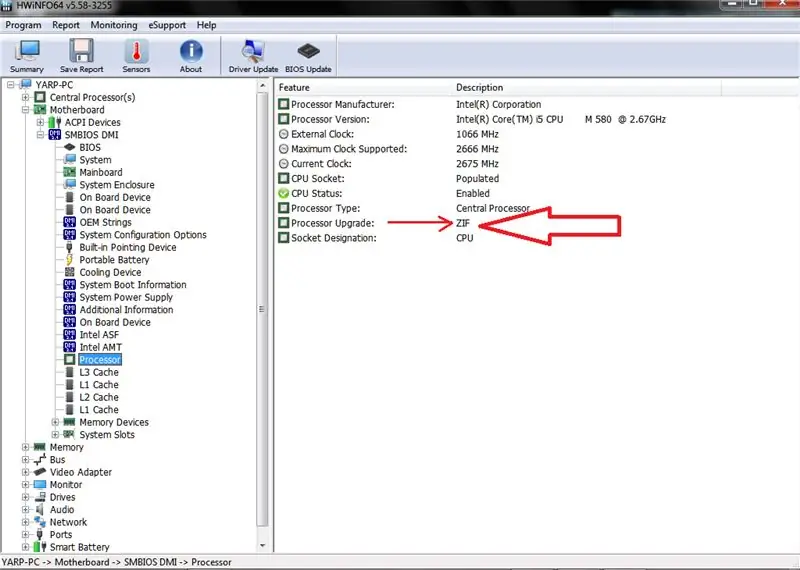Expand the Memory Devices node
The width and height of the screenshot is (800, 570).
pyautogui.click(x=55, y=422)
